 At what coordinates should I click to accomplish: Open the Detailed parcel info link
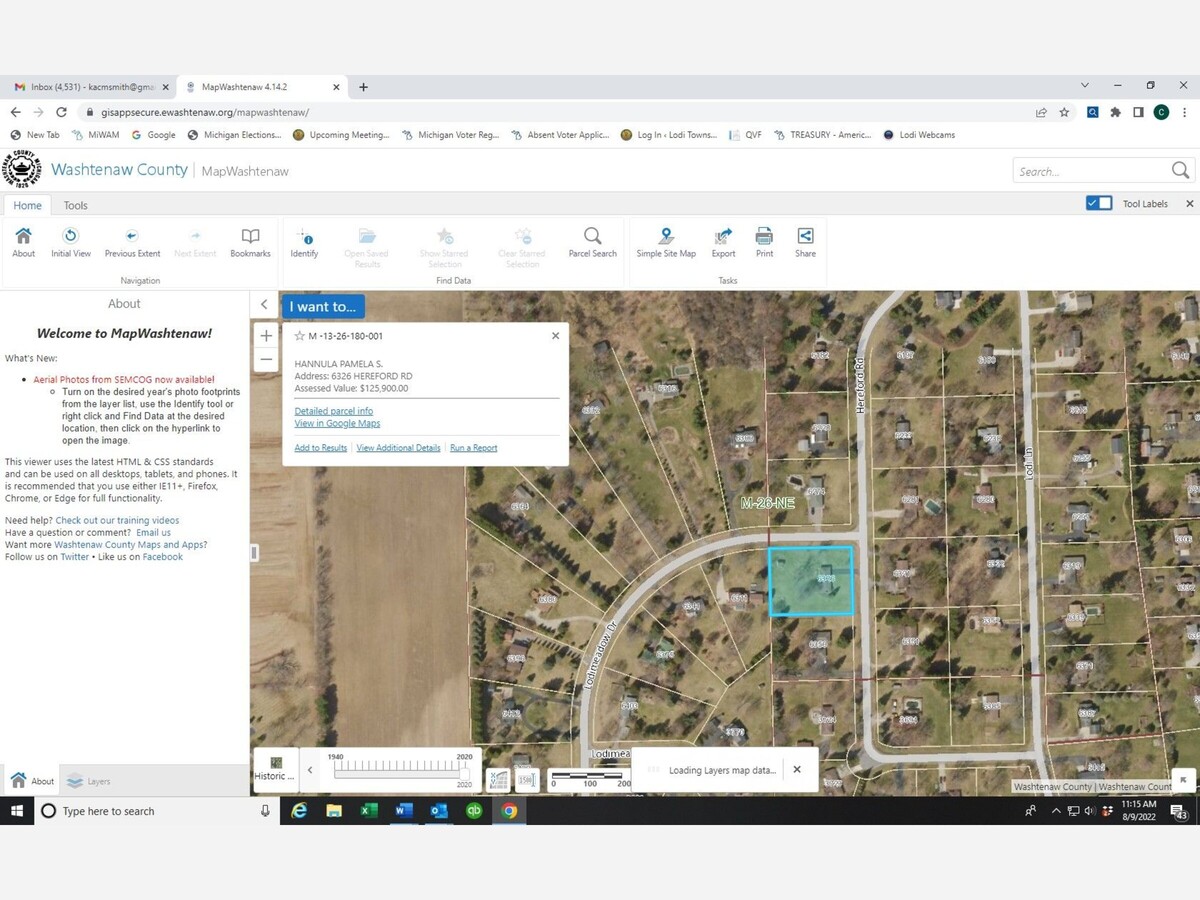pos(333,411)
